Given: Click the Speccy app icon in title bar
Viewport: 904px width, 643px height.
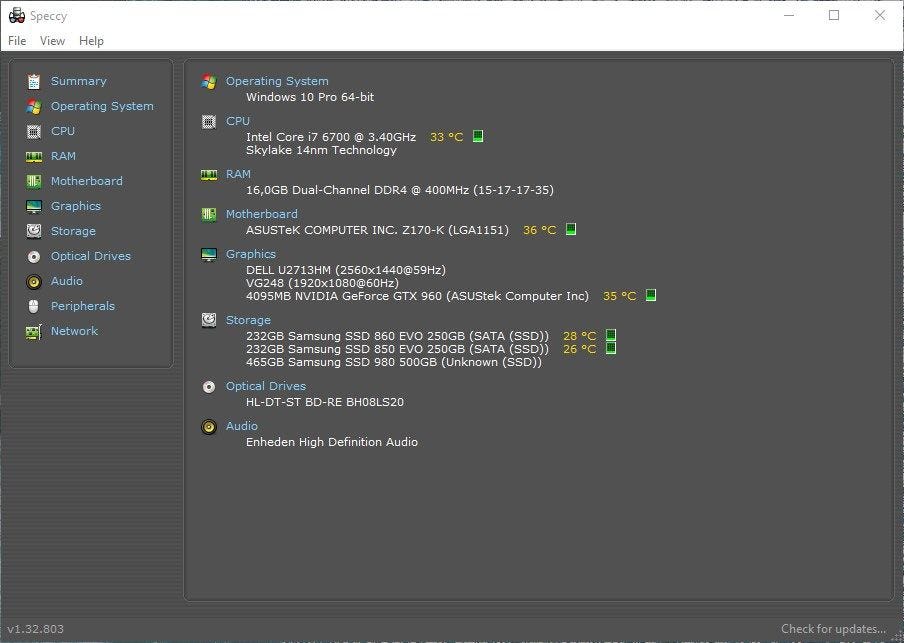Looking at the screenshot, I should point(17,16).
